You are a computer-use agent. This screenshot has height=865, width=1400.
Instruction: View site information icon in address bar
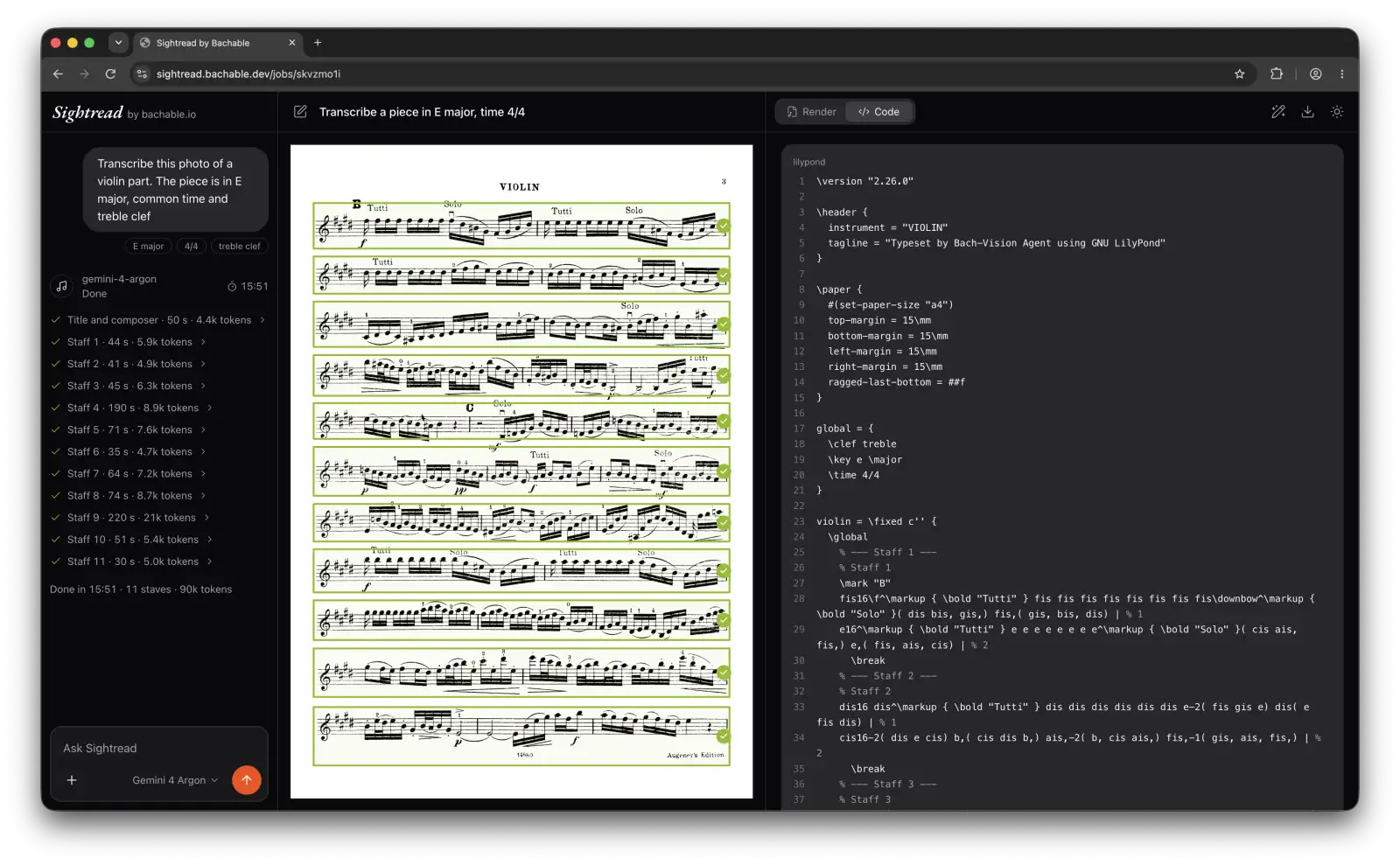[x=142, y=74]
